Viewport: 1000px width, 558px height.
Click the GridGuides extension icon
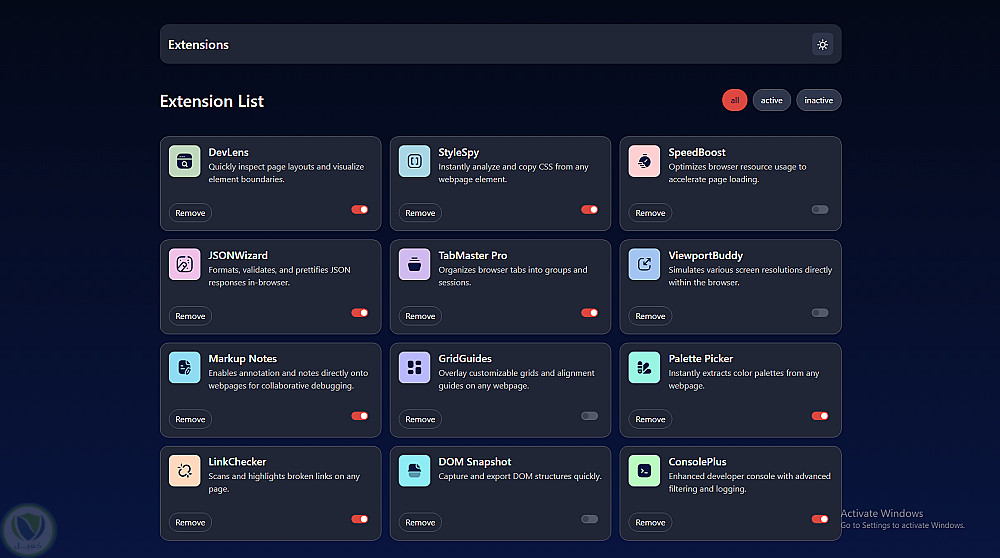(x=415, y=367)
